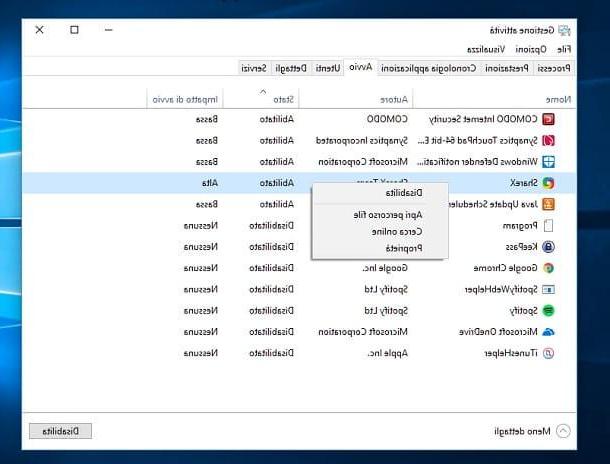Click the Meno dettagli label
Image resolution: width=610 pixels, height=464 pixels.
[x=522, y=431]
